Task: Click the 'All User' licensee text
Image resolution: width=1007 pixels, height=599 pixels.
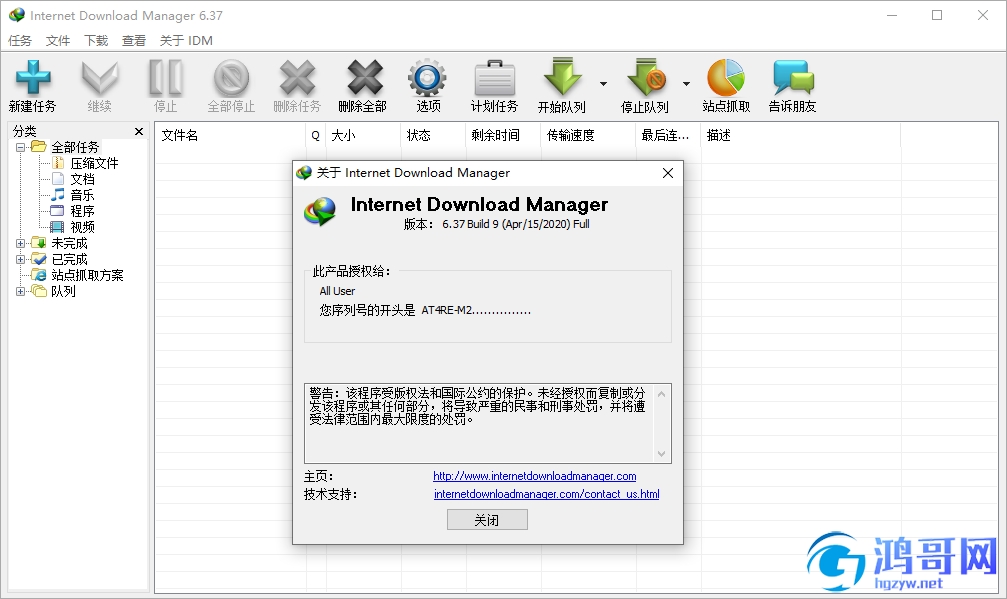Action: coord(337,291)
